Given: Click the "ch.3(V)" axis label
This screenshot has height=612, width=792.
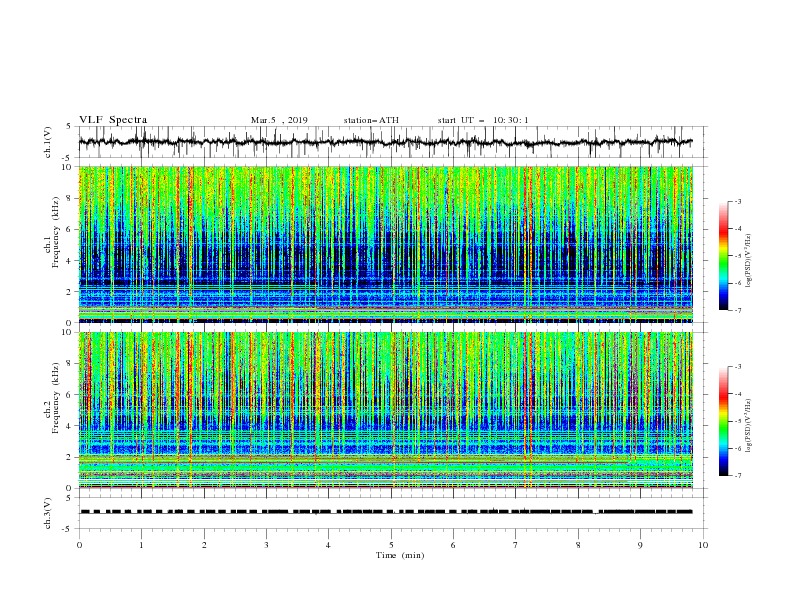Looking at the screenshot, I should tap(48, 513).
